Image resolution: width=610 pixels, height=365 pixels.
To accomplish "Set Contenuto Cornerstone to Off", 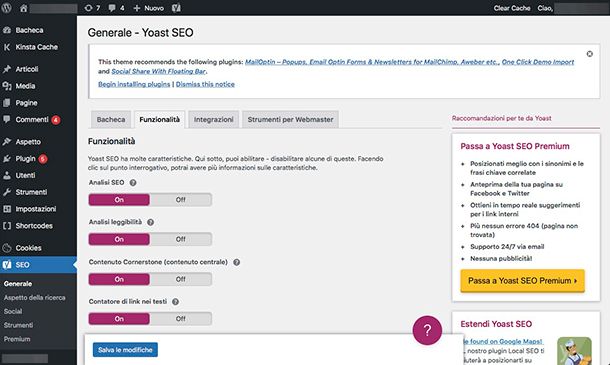I will (x=181, y=279).
